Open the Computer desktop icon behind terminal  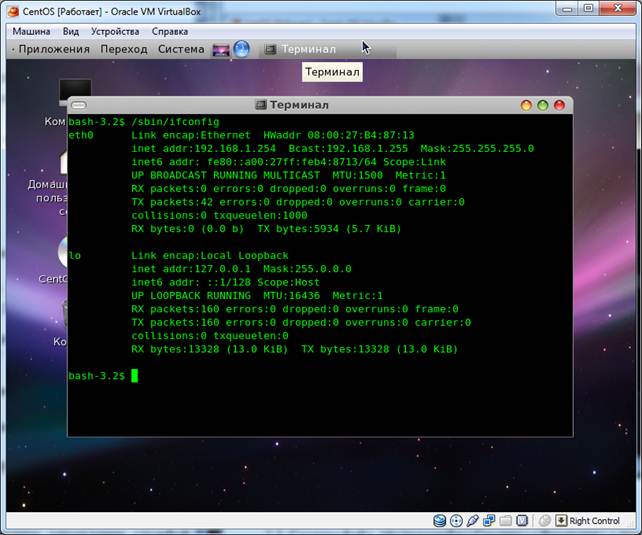[x=75, y=89]
